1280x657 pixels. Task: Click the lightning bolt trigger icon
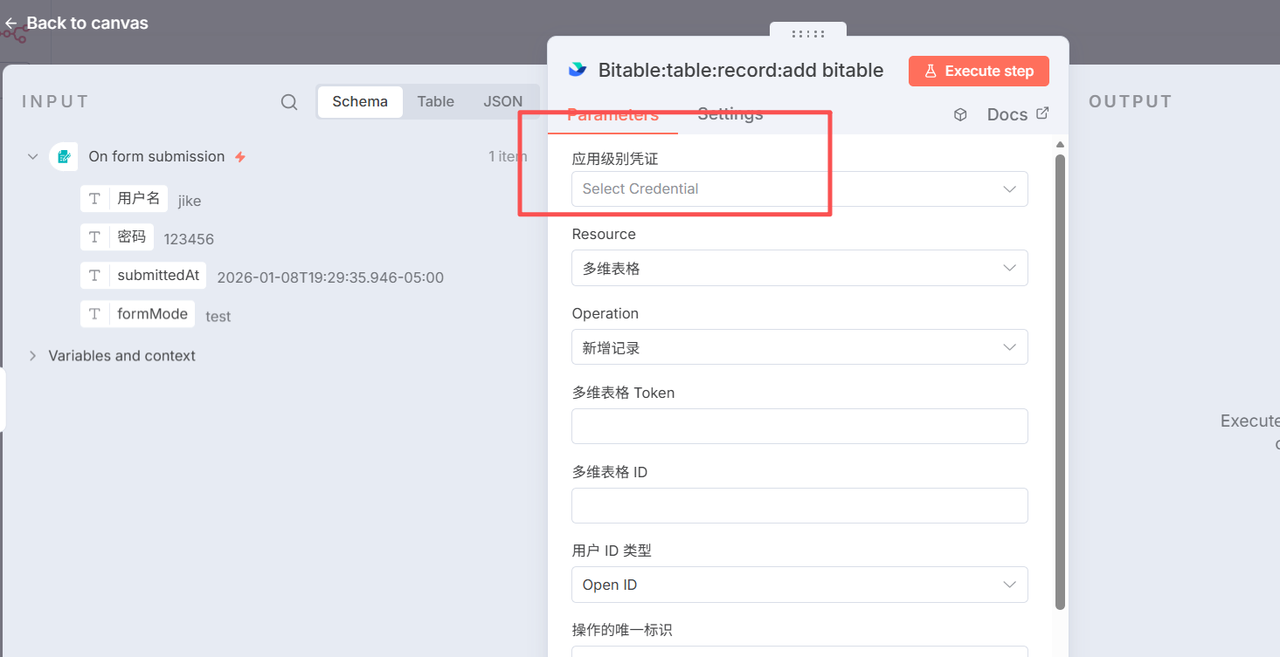click(240, 157)
